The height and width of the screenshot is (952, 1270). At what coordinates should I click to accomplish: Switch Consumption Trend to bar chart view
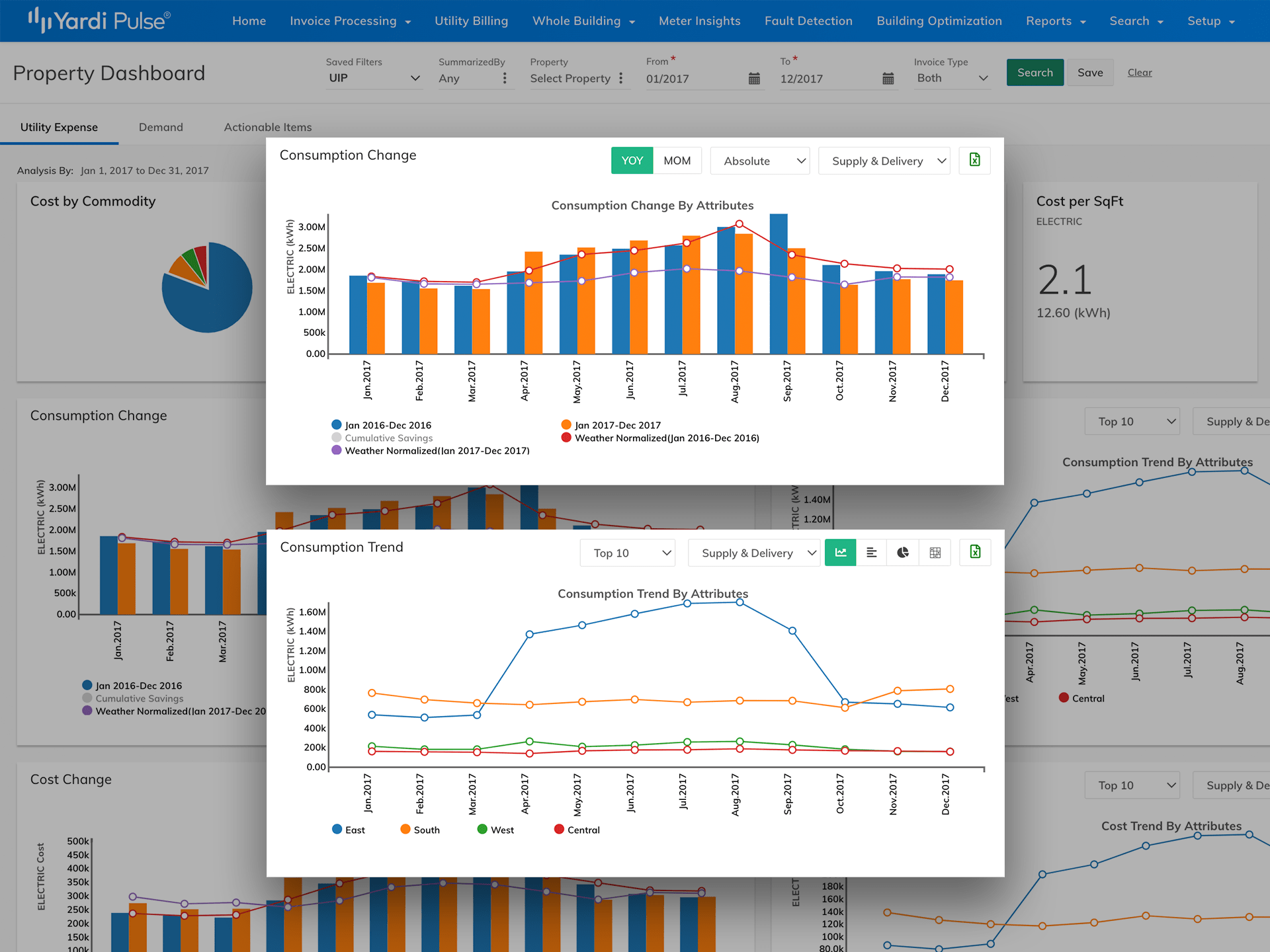click(x=872, y=552)
